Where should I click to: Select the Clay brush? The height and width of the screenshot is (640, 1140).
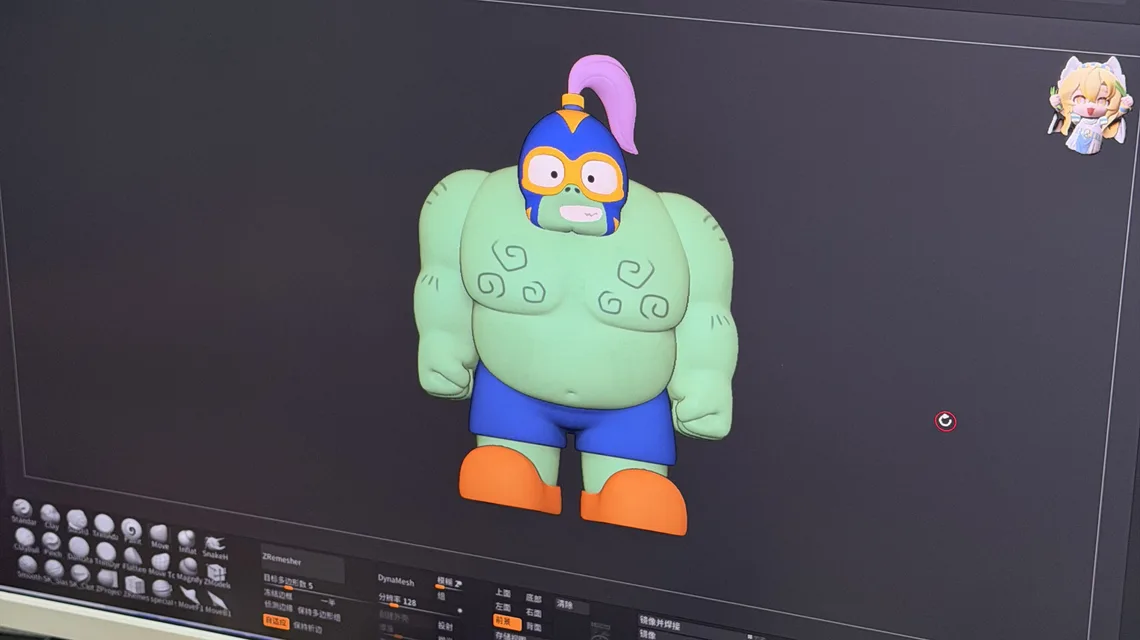pyautogui.click(x=50, y=516)
